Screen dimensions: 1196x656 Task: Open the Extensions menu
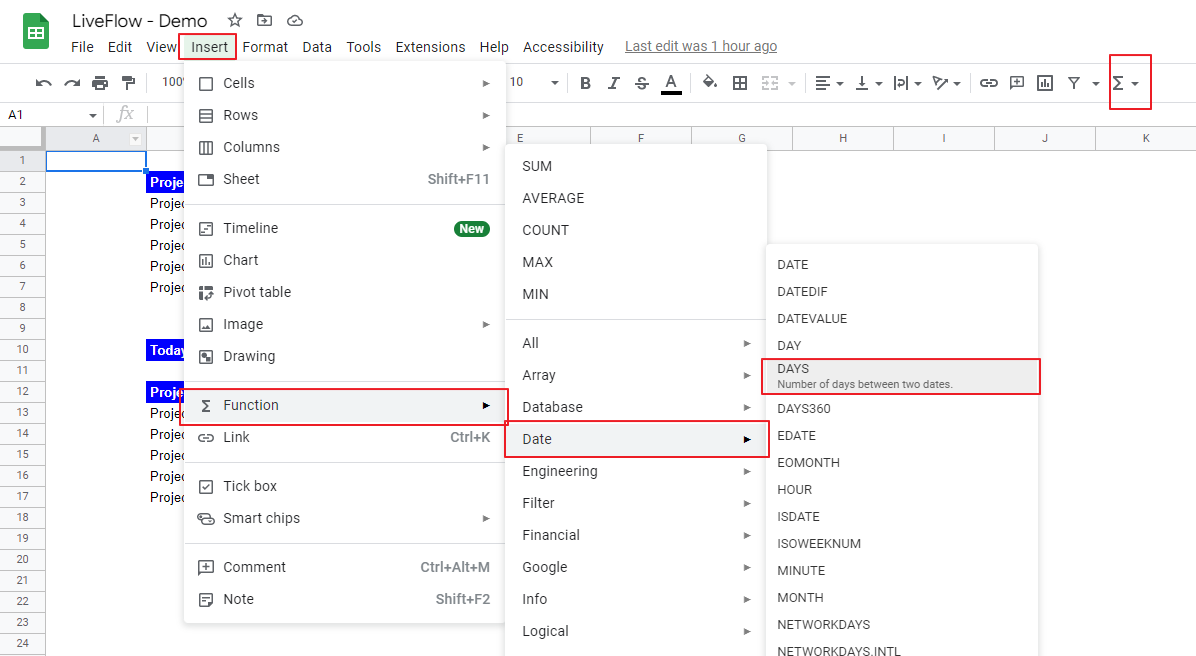click(430, 47)
